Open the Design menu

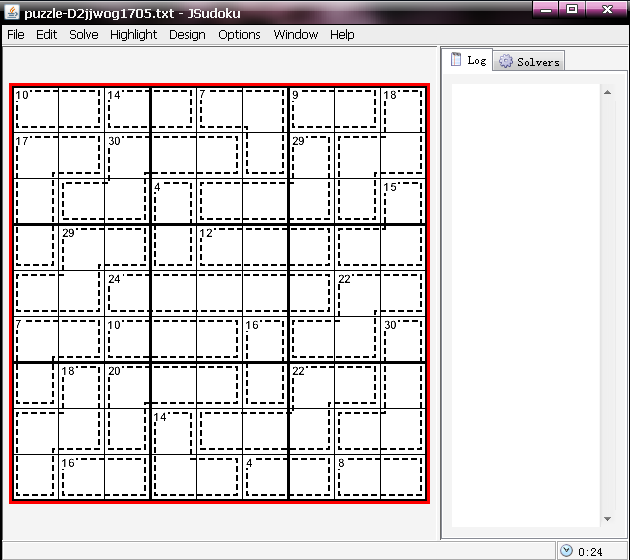coord(187,35)
